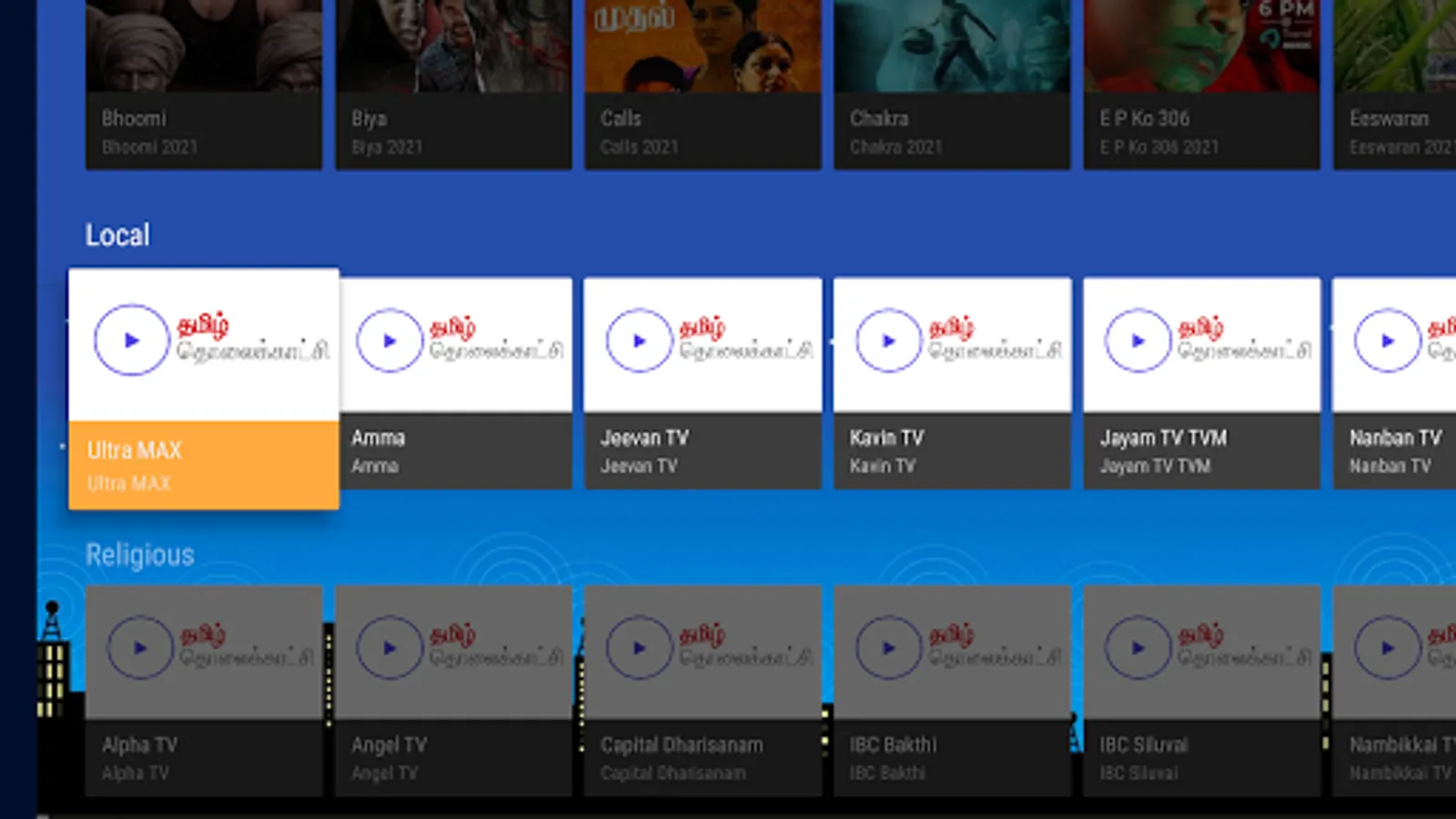Start Capital Dharisanam via its play icon
Viewport: 1456px width, 819px height.
point(639,648)
